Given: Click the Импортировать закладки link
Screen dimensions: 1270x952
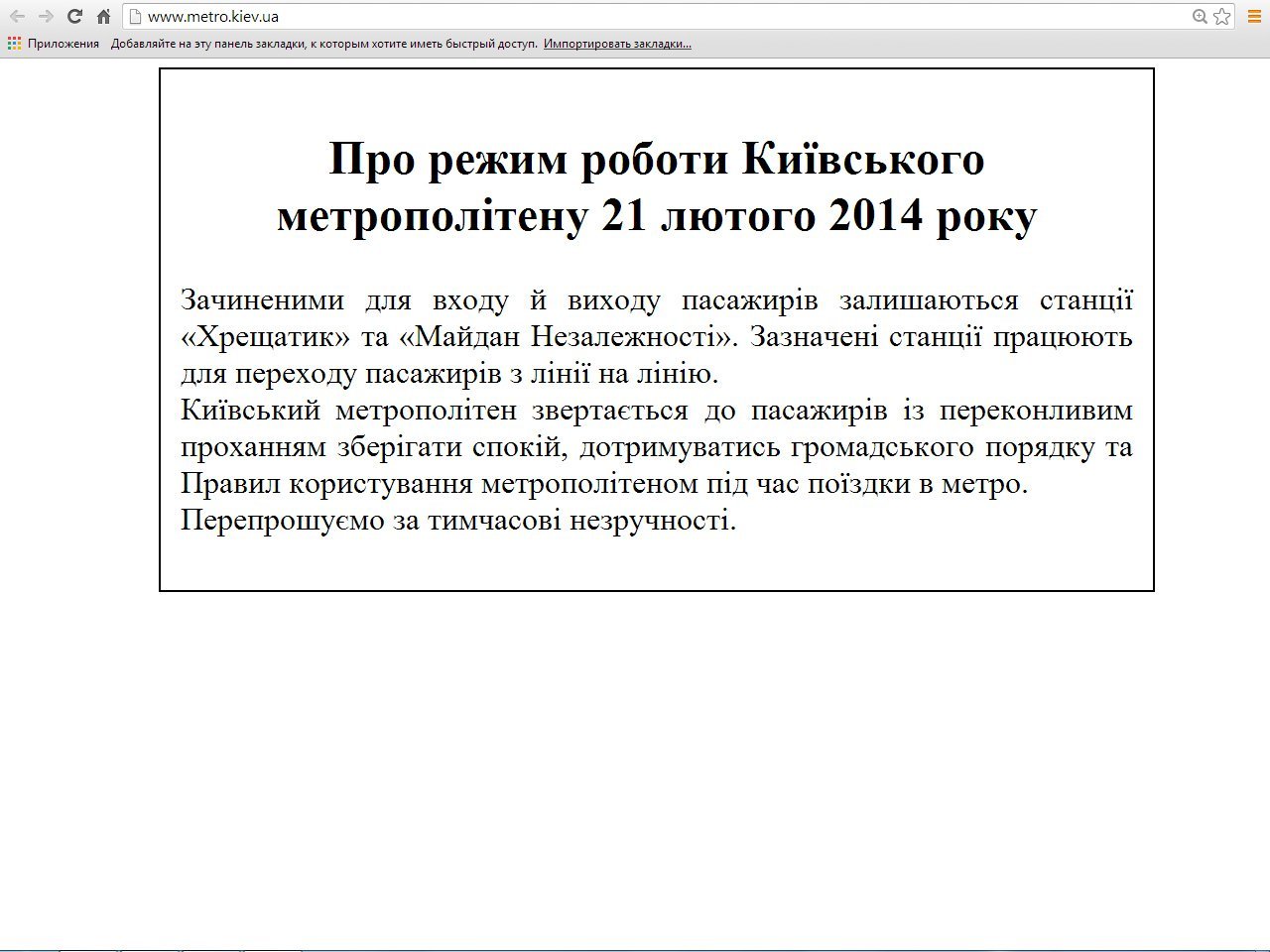Looking at the screenshot, I should 616,44.
